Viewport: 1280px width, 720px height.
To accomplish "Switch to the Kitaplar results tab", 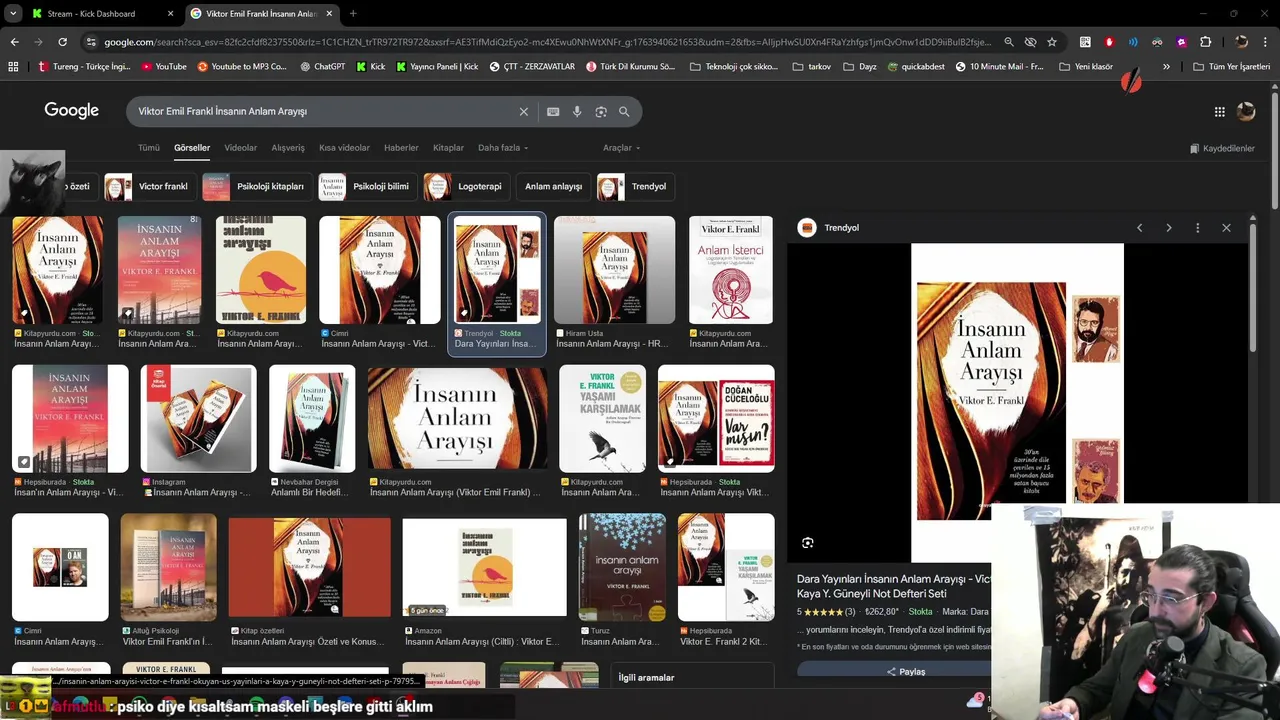I will pos(448,148).
